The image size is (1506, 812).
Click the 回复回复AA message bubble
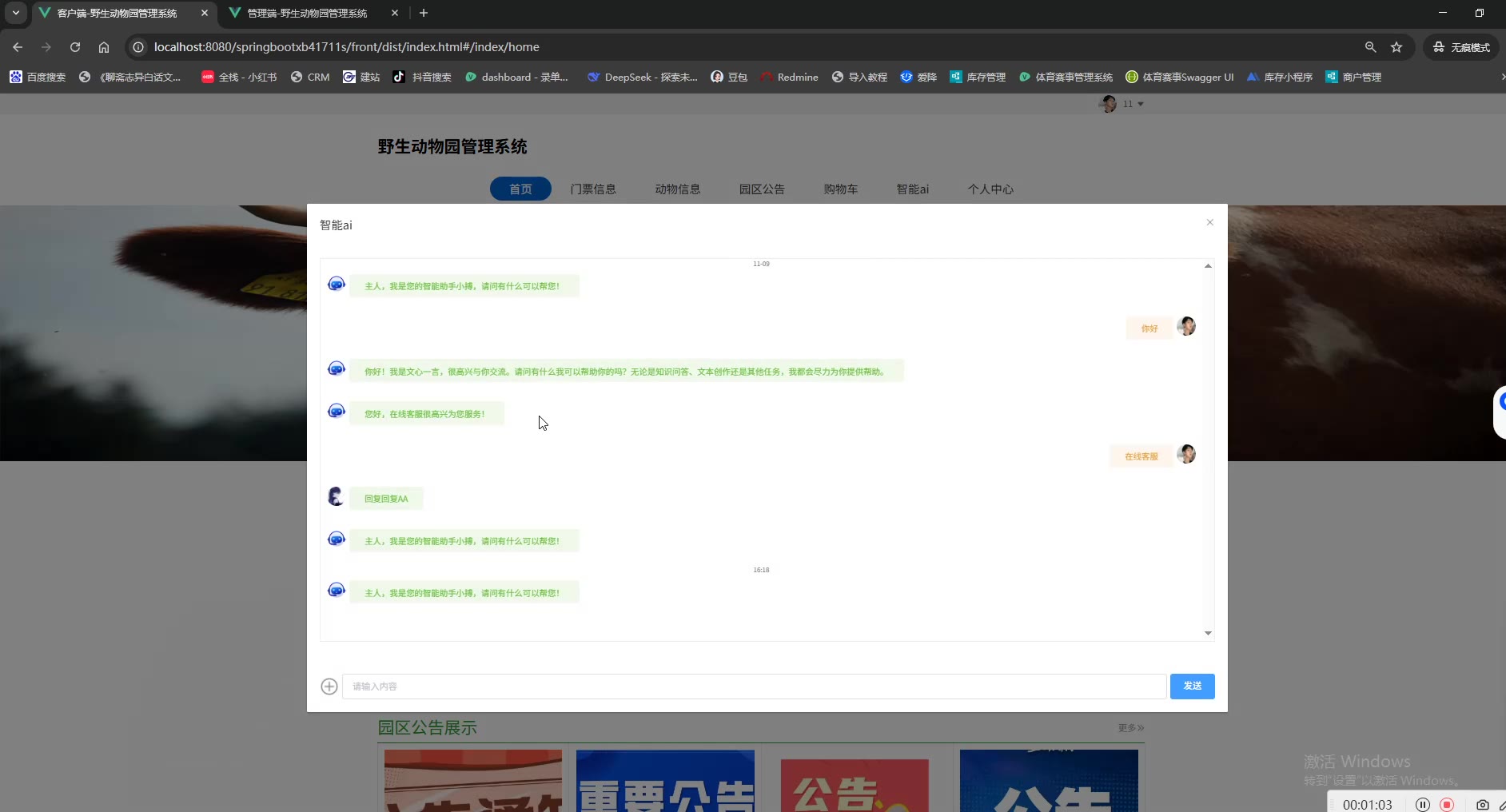386,499
